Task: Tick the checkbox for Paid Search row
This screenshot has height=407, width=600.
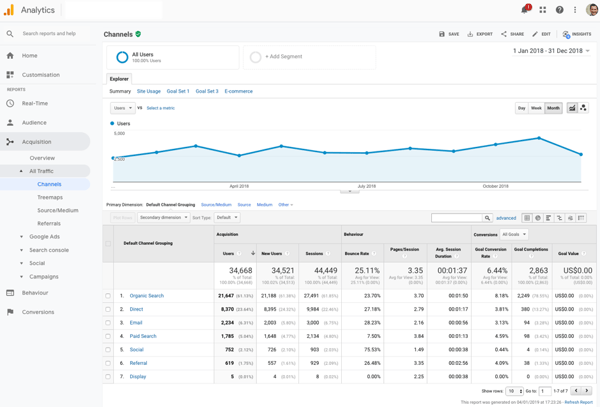Action: point(108,336)
